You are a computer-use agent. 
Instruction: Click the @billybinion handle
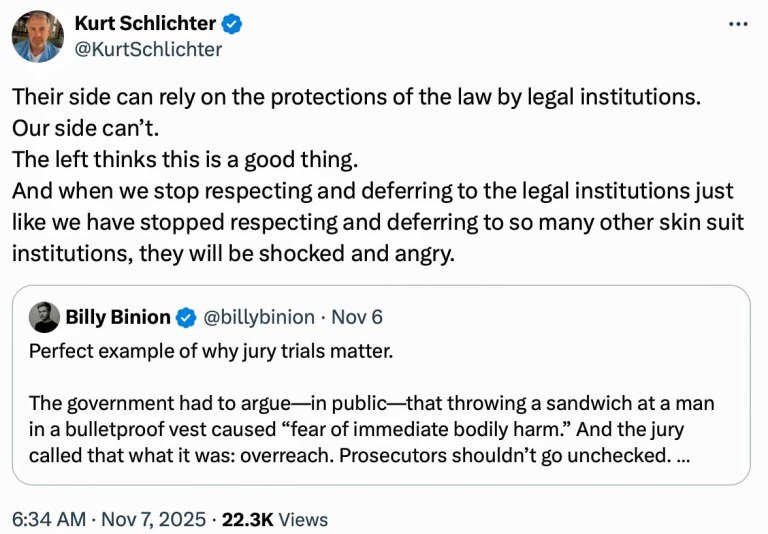pyautogui.click(x=260, y=318)
